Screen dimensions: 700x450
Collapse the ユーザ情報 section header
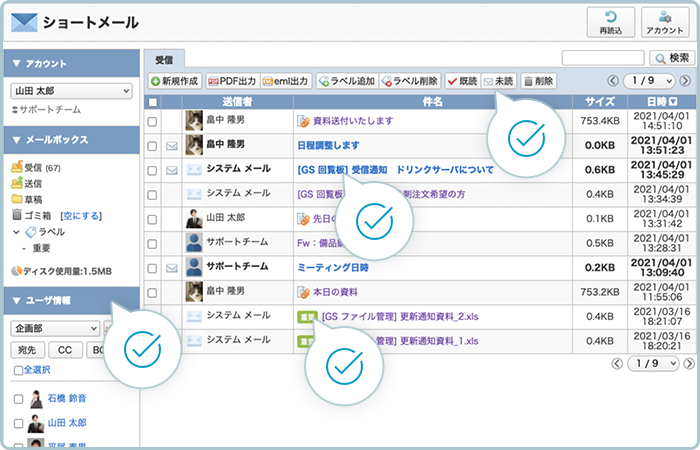pos(71,300)
